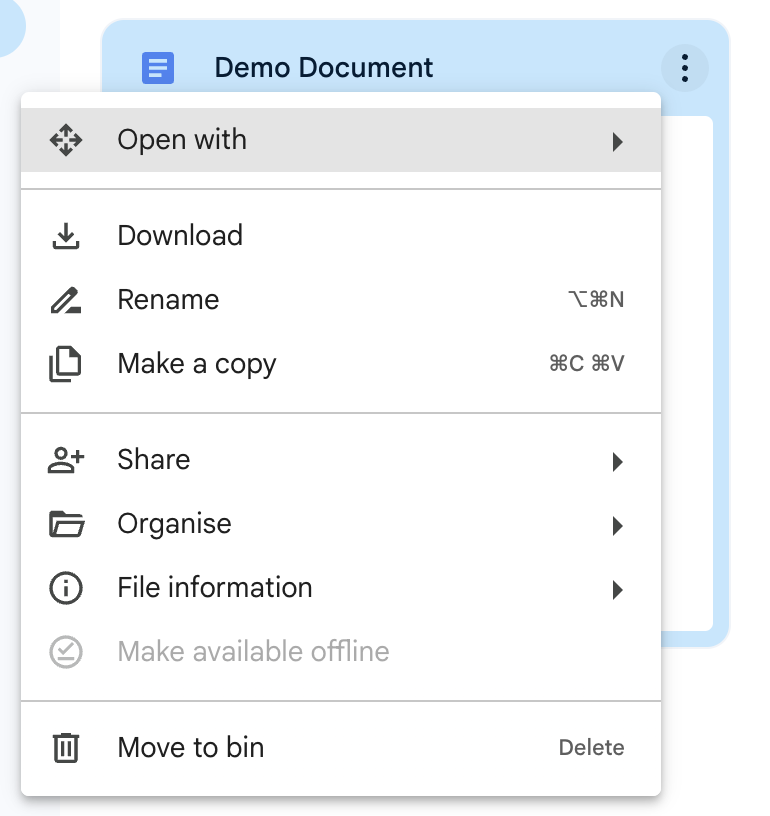The width and height of the screenshot is (770, 816).
Task: Click the Open with move-arrows icon
Action: (x=66, y=140)
